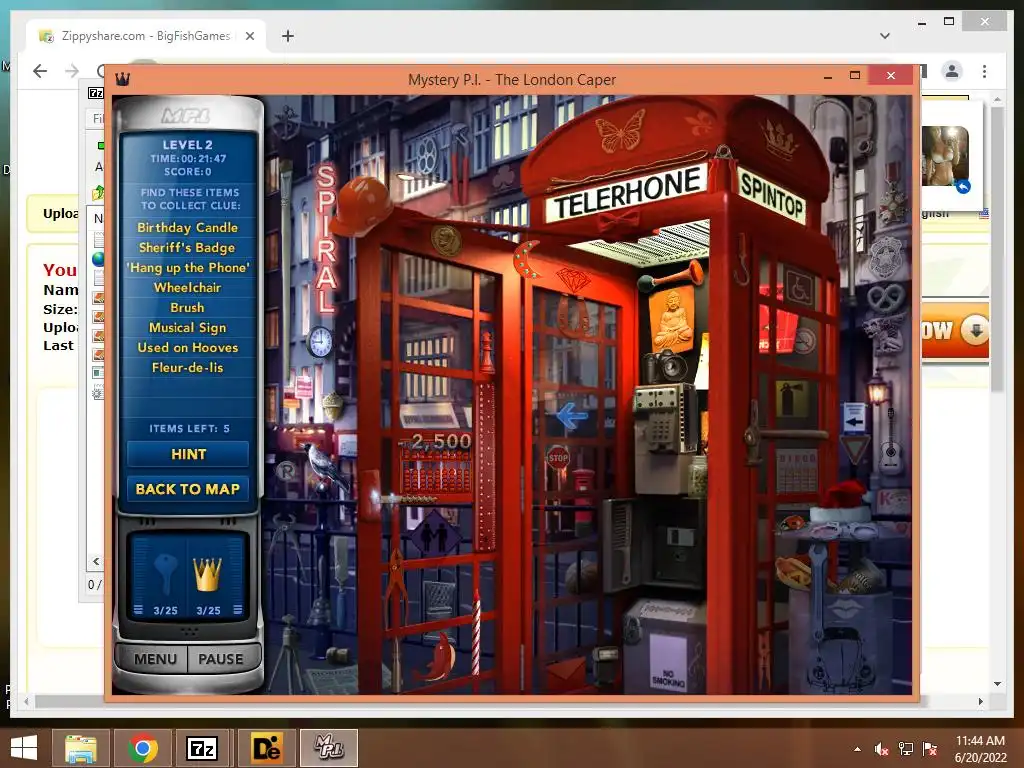Click the taskbar clock showing 11:44 AM
The image size is (1024, 768).
pyautogui.click(x=980, y=749)
